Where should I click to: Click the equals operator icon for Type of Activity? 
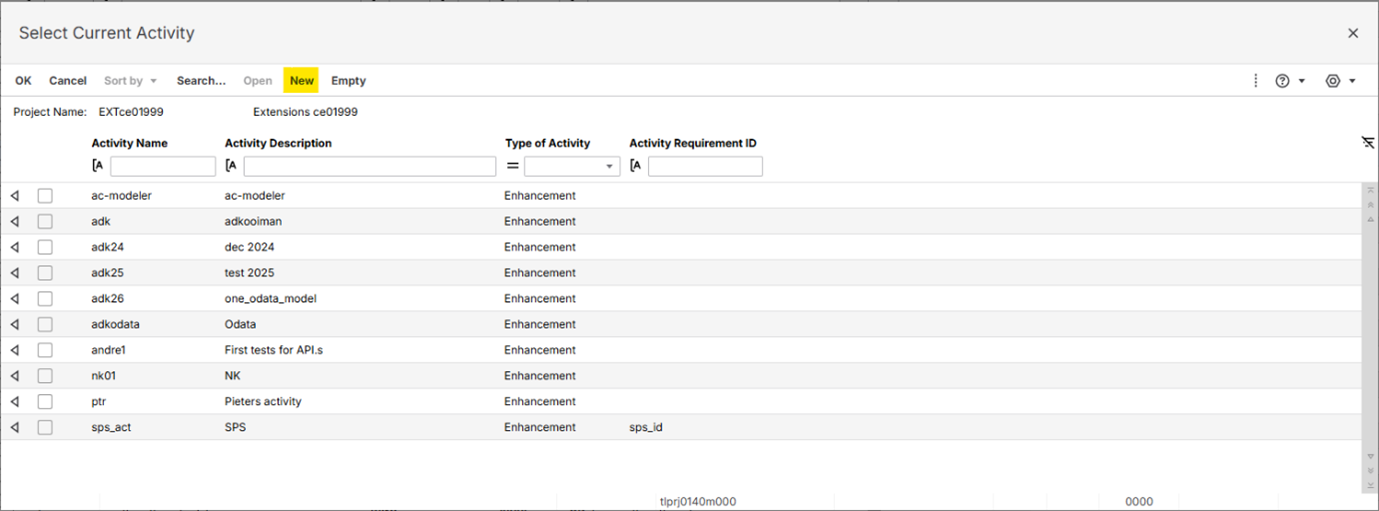(x=513, y=166)
